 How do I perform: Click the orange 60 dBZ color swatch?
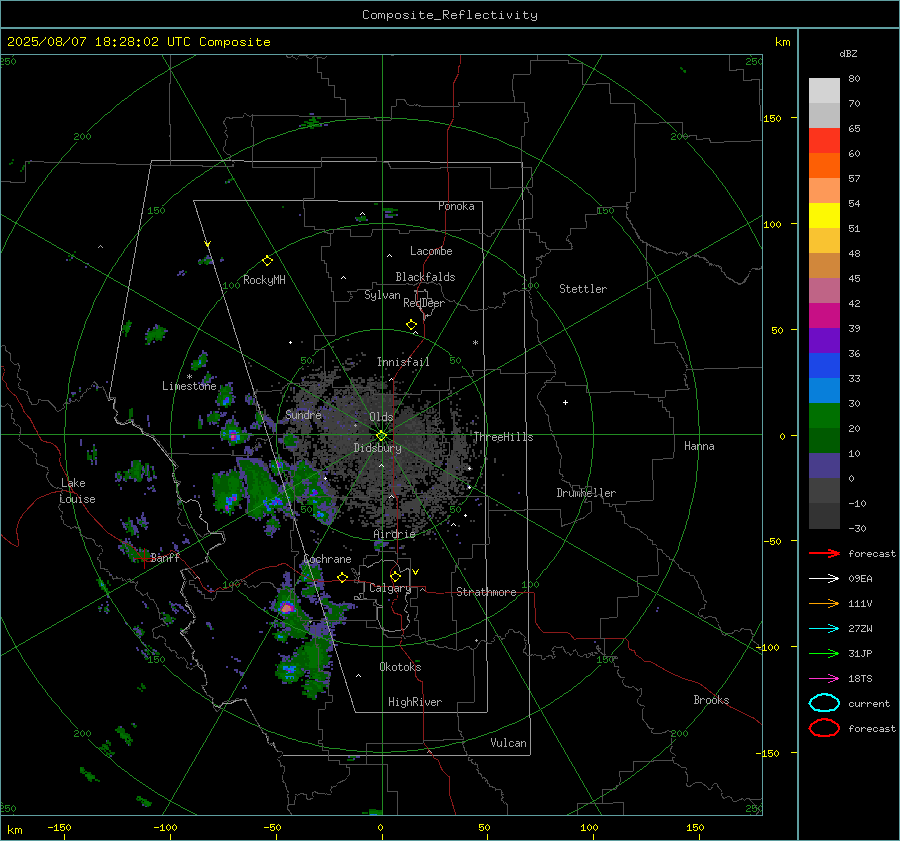pos(824,165)
